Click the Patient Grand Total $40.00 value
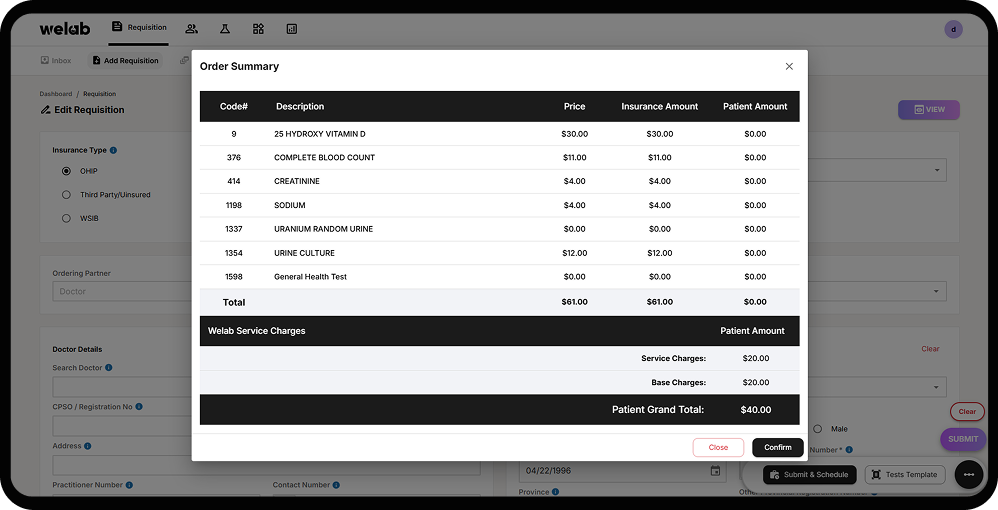998x510 pixels. (756, 410)
